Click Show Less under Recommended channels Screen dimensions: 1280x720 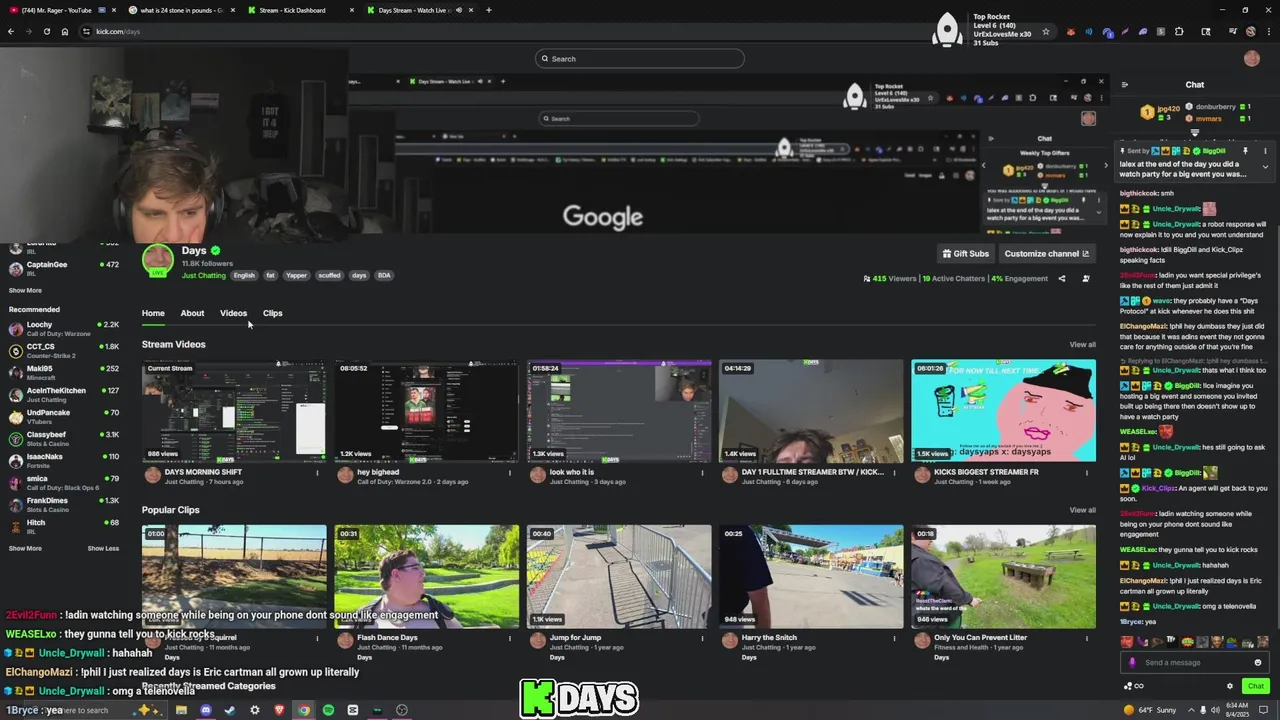click(x=103, y=548)
